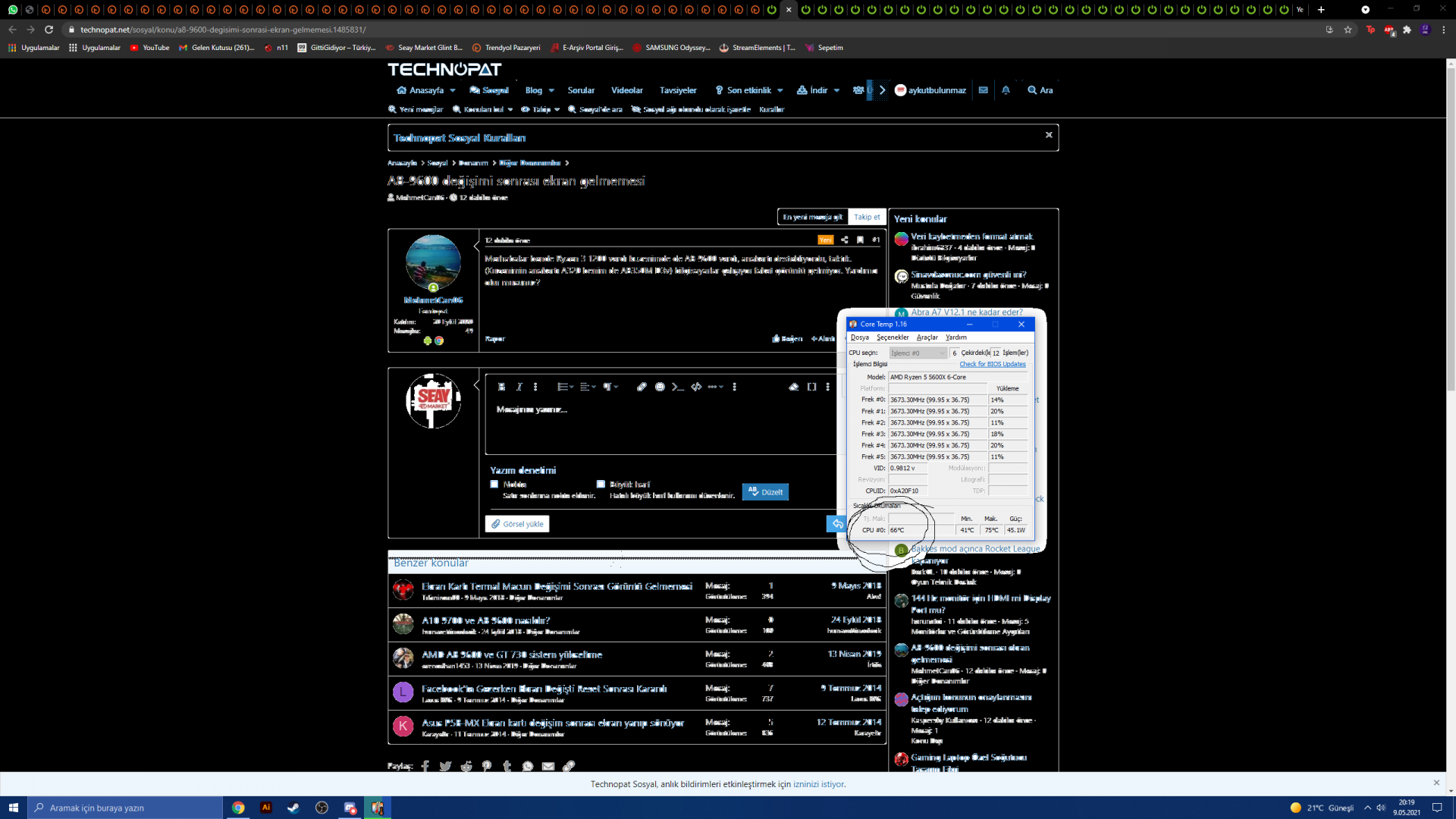Image resolution: width=1456 pixels, height=819 pixels.
Task: Click the eraser remove-formatting icon
Action: click(793, 387)
